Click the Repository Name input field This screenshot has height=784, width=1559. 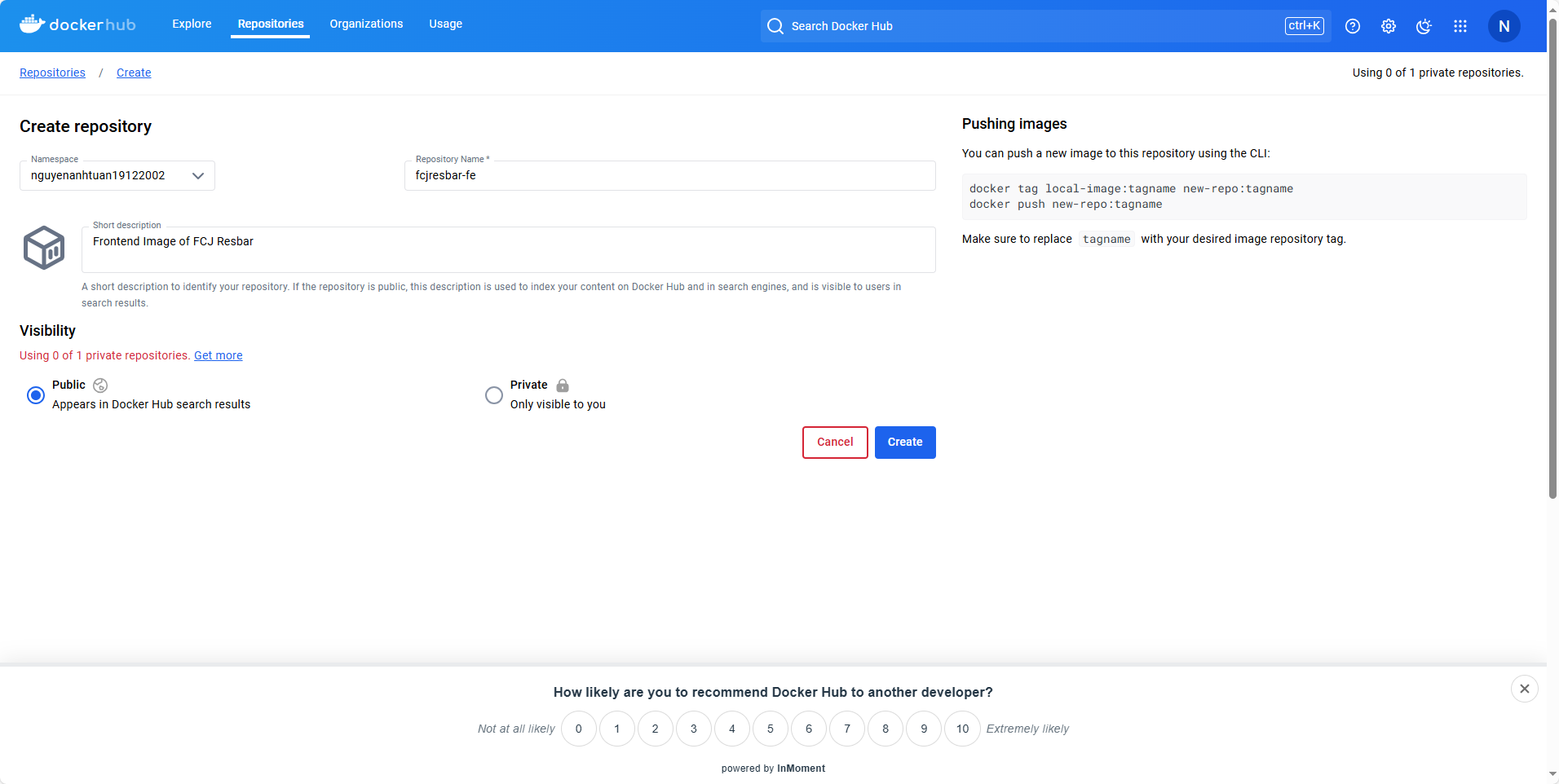[x=670, y=175]
